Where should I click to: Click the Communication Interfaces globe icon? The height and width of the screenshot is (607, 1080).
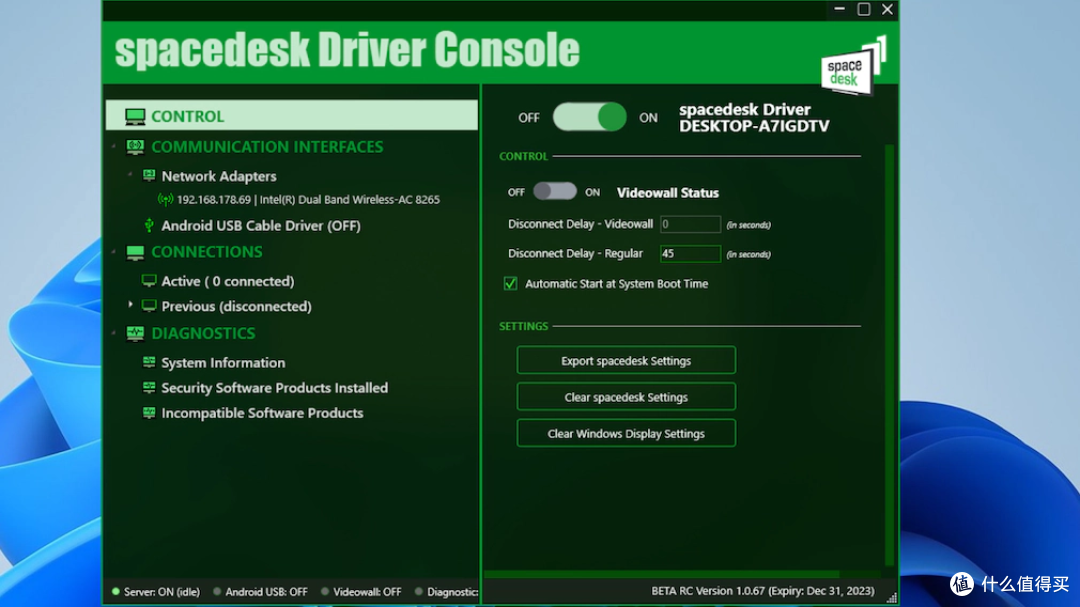point(135,147)
